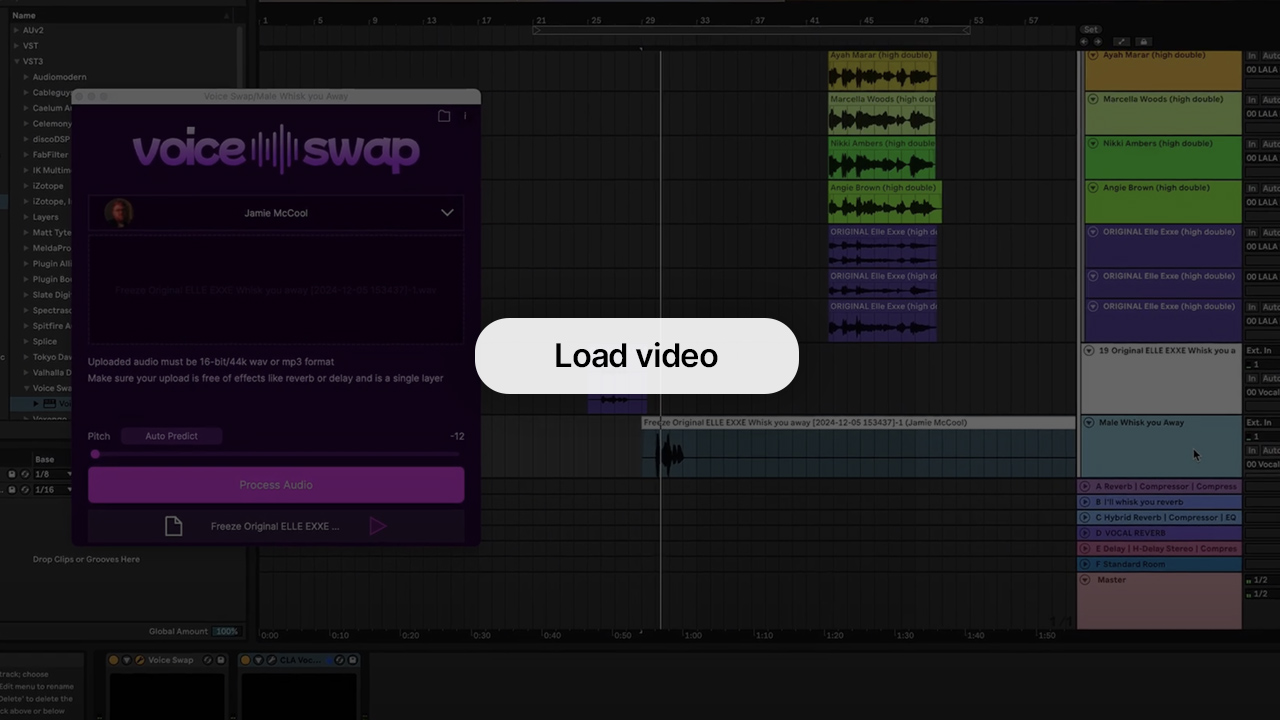Fold the 19 Original ELLE EXXE track
Image resolution: width=1280 pixels, height=720 pixels.
click(x=1089, y=351)
